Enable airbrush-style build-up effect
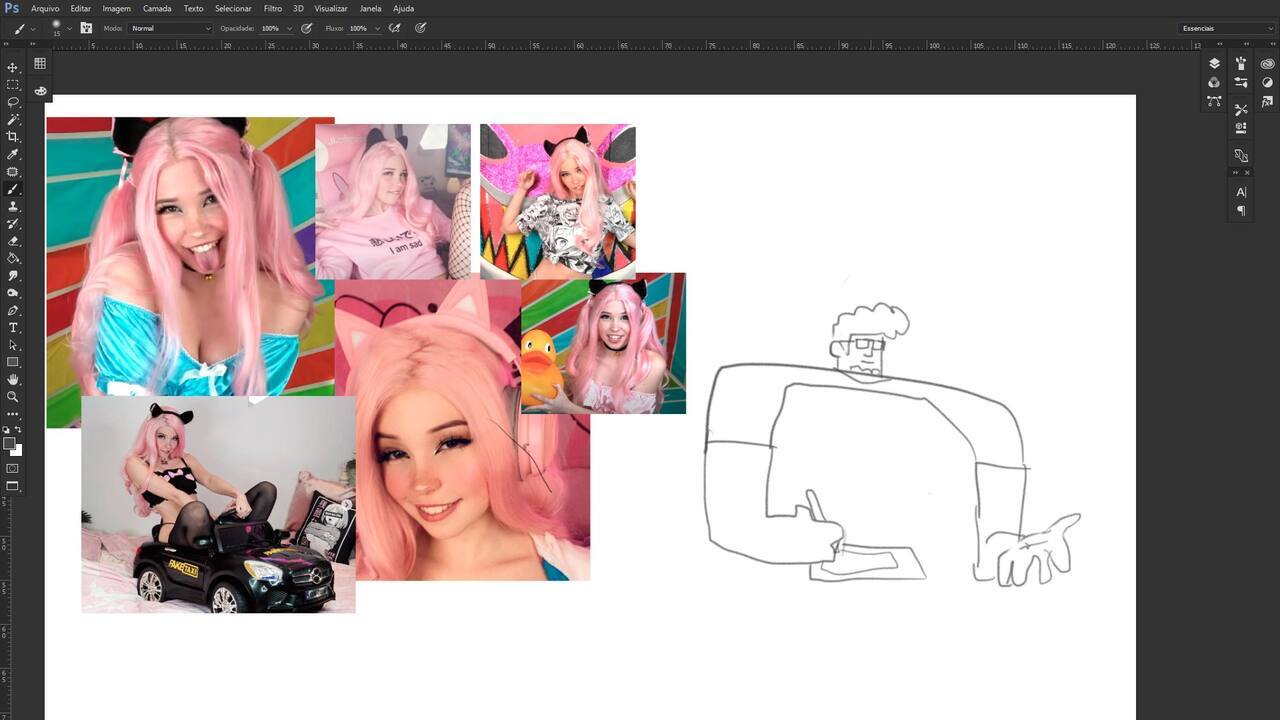The image size is (1280, 720). [x=395, y=28]
